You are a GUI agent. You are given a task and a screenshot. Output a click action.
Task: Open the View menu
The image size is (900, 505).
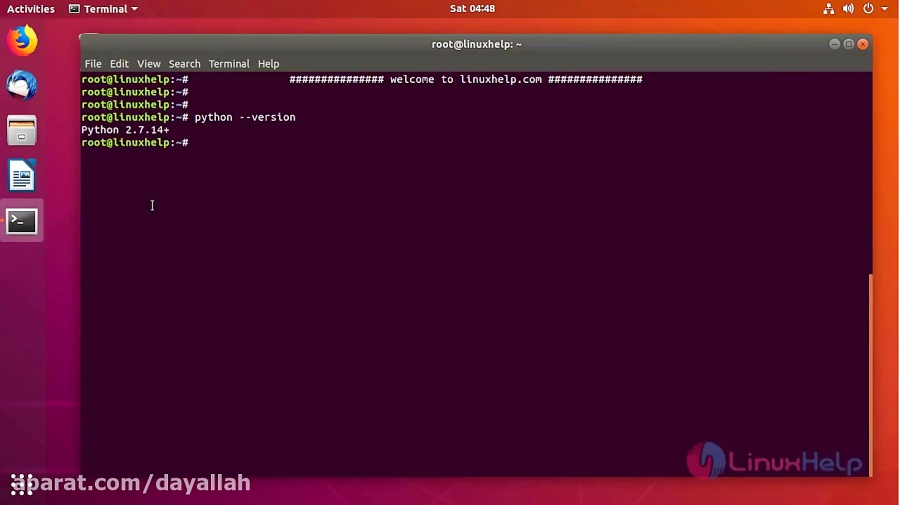click(149, 64)
